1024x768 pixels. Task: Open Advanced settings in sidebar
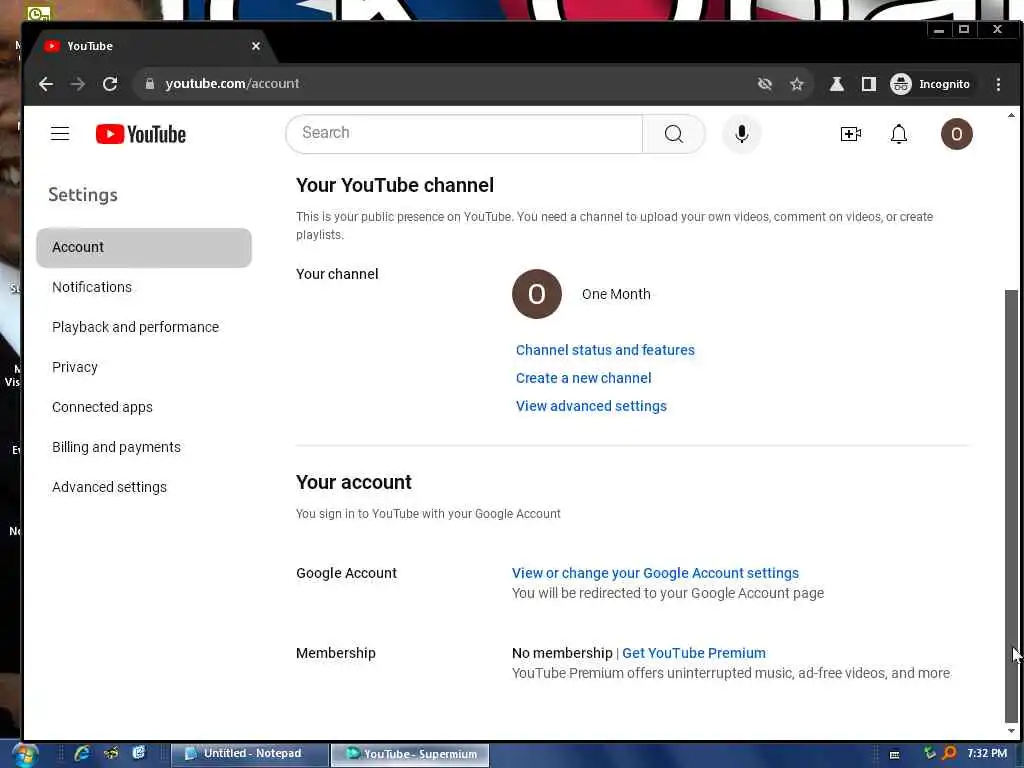109,487
